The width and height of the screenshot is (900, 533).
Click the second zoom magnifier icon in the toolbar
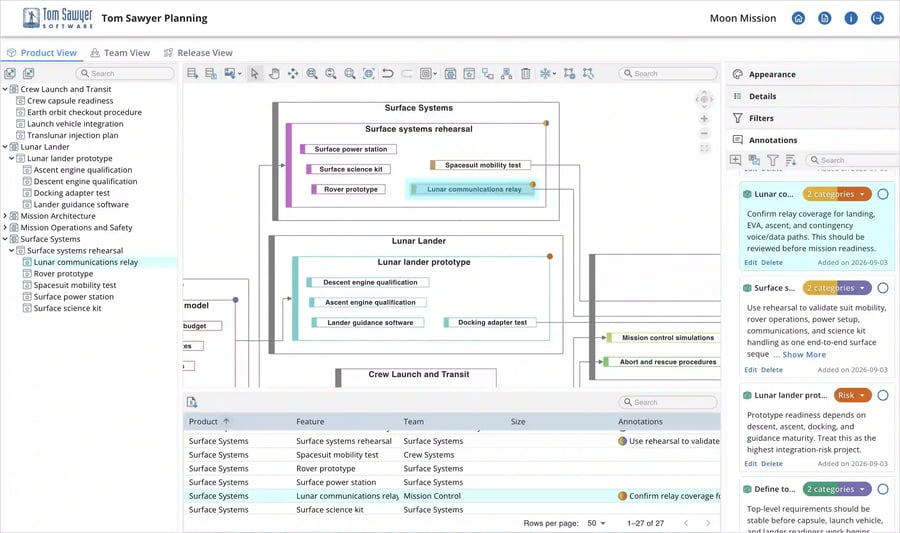[x=331, y=73]
